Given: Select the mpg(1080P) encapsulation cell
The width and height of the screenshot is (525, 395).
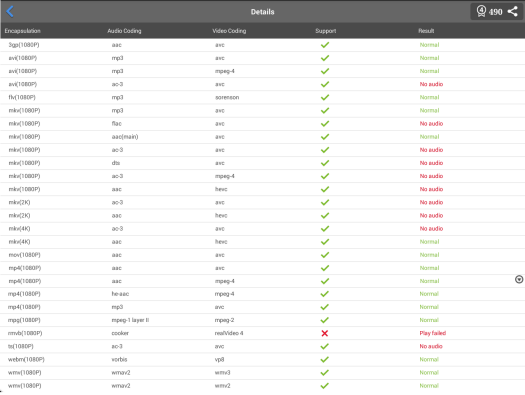Looking at the screenshot, I should pyautogui.click(x=24, y=320).
